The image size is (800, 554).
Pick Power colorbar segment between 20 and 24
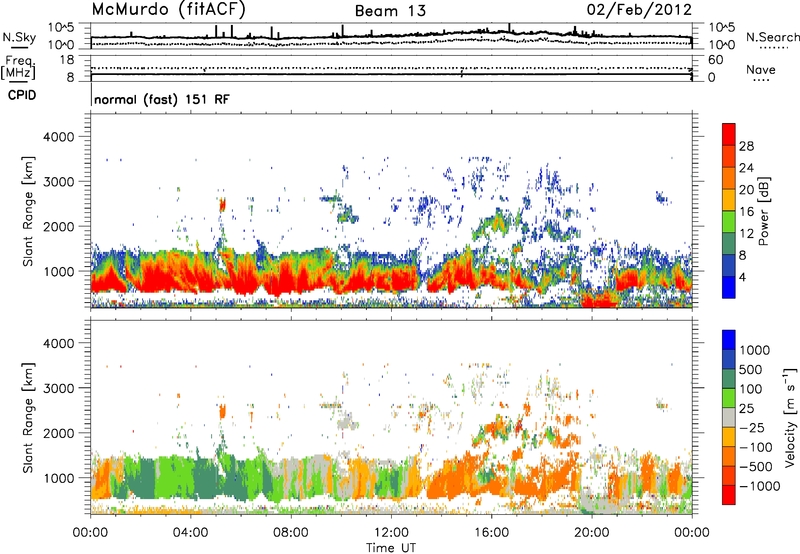click(x=729, y=178)
